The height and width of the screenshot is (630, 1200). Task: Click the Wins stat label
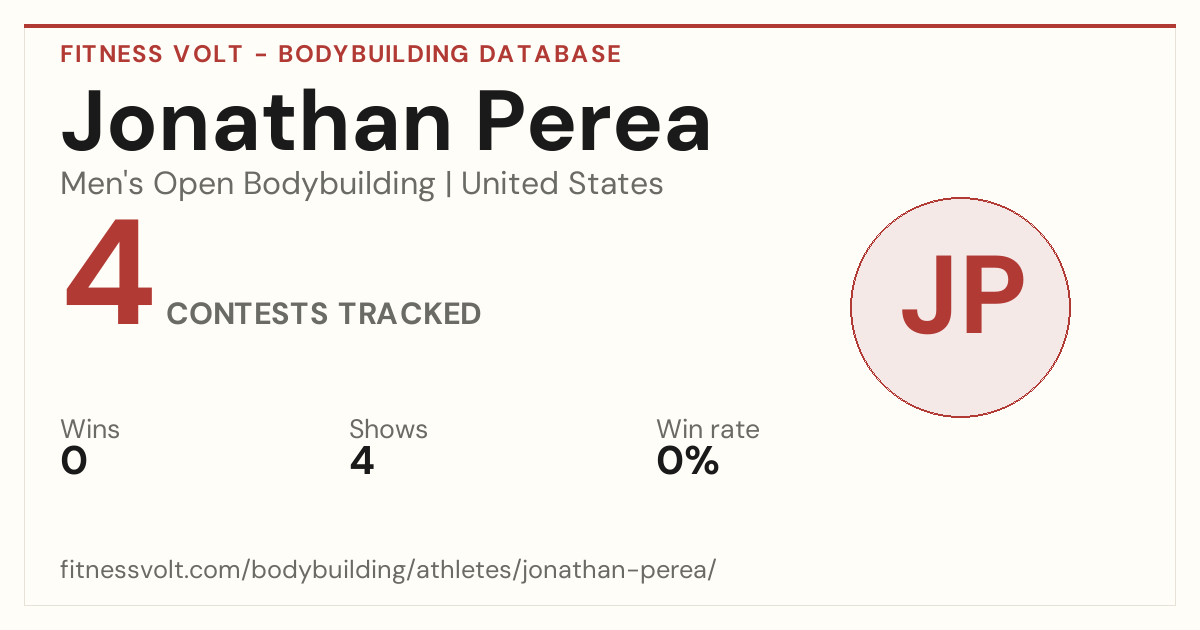click(x=90, y=429)
